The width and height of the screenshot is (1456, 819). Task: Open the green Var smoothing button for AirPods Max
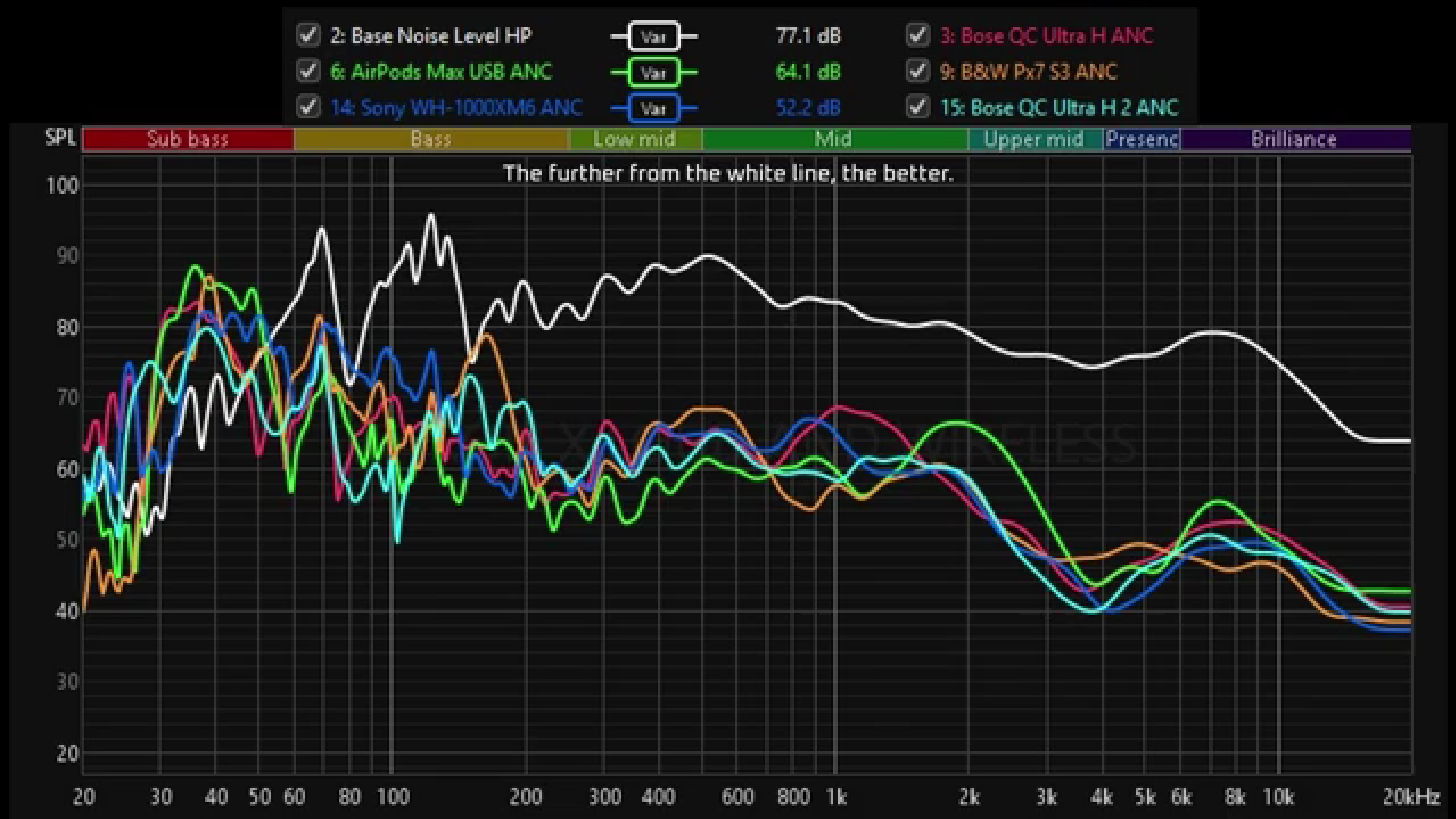(653, 72)
